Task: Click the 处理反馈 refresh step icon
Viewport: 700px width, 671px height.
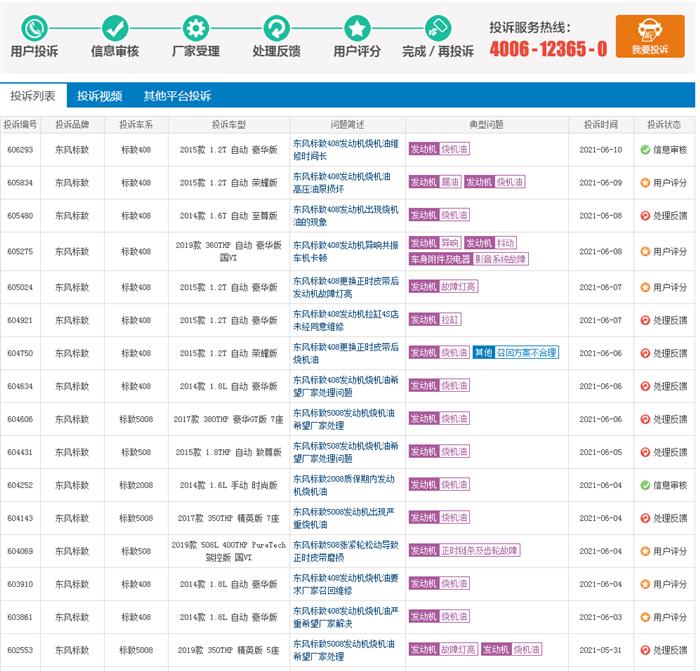Action: [276, 28]
